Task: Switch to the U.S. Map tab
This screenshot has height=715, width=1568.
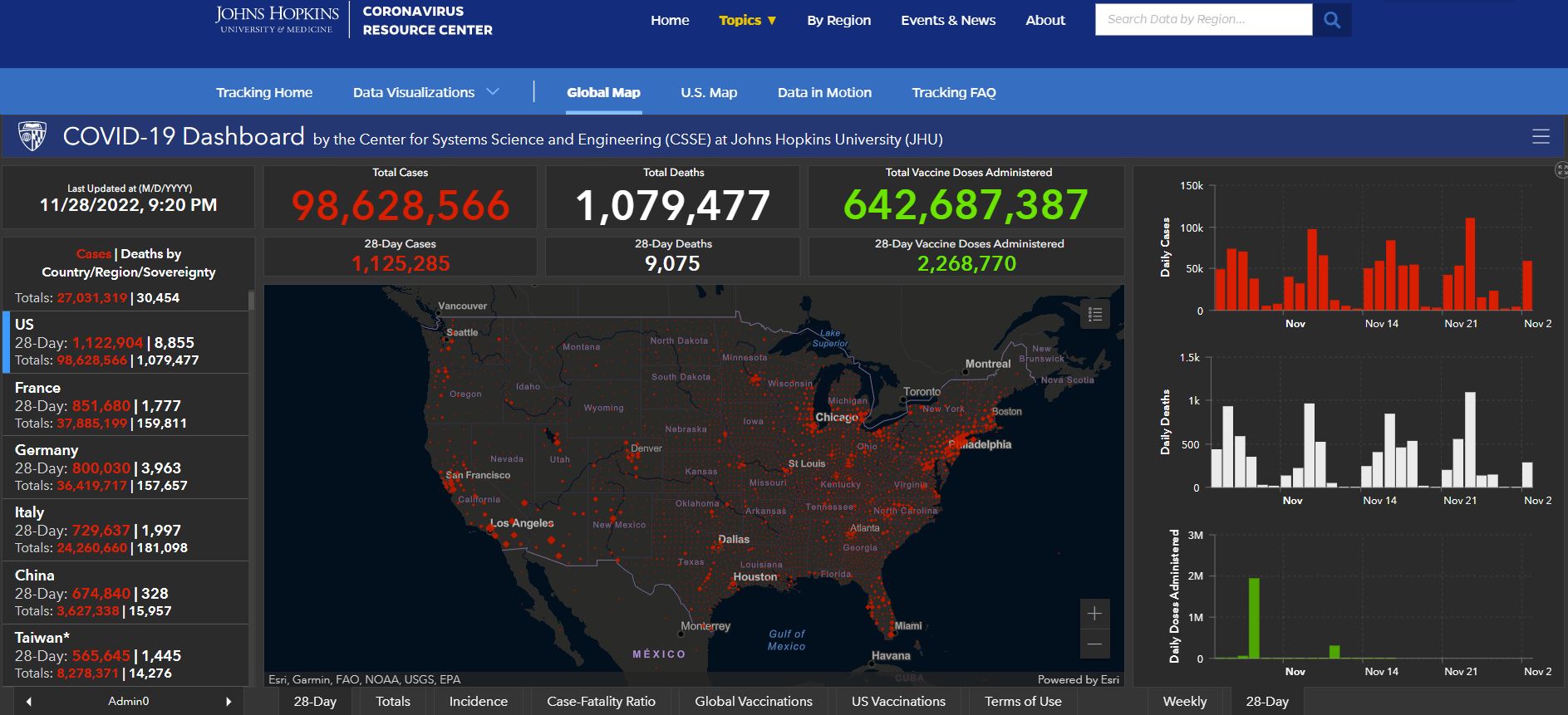Action: pyautogui.click(x=709, y=92)
